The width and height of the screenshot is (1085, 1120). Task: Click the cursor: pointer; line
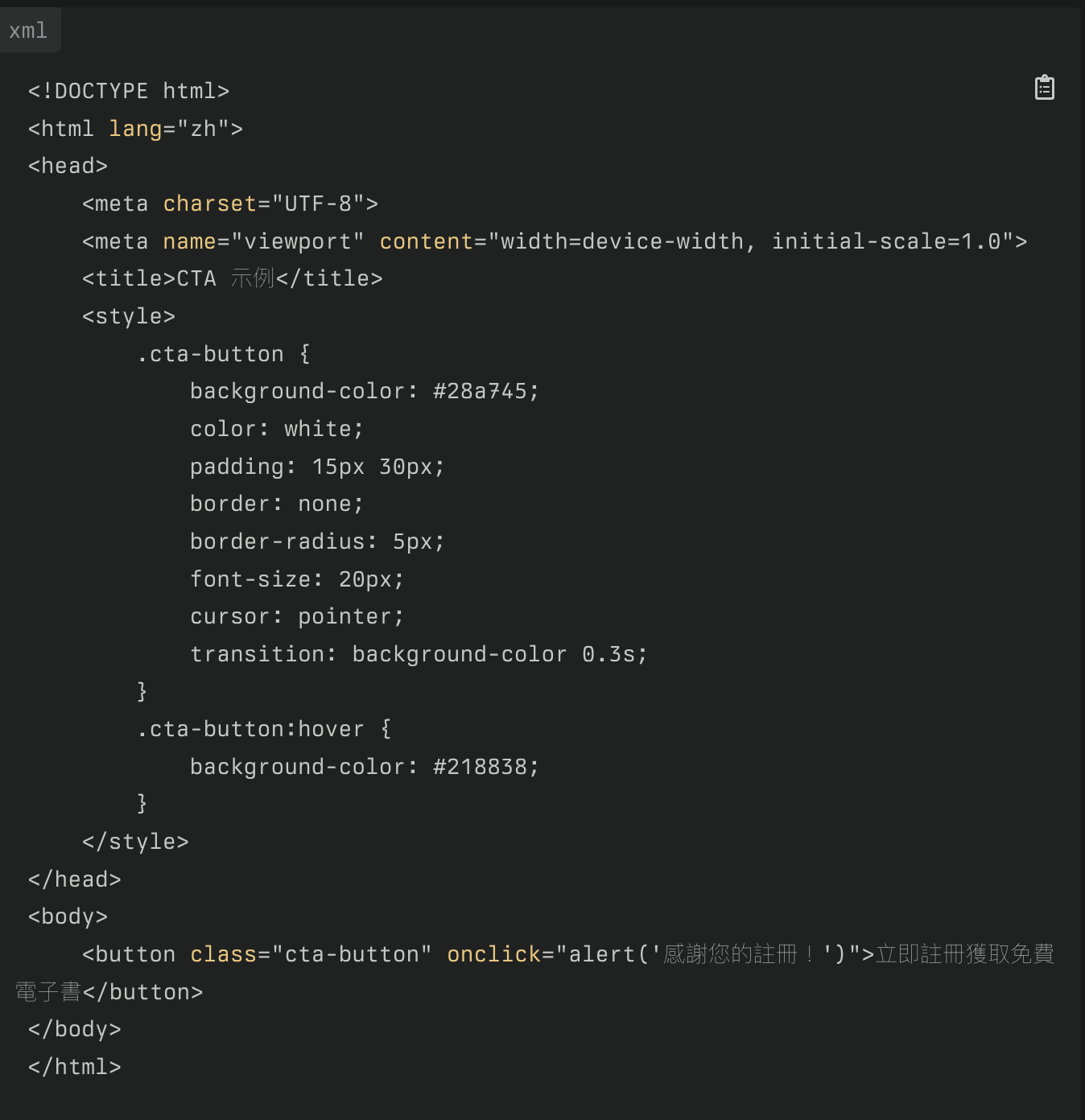click(x=297, y=616)
